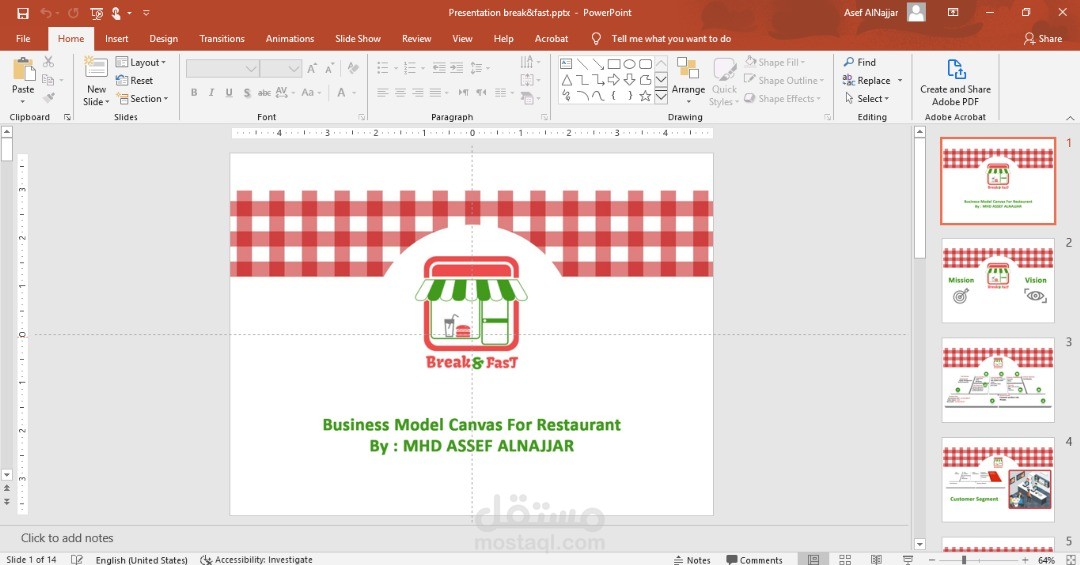Open the Select dropdown in Editing
Viewport: 1080px width, 565px height.
pyautogui.click(x=866, y=99)
